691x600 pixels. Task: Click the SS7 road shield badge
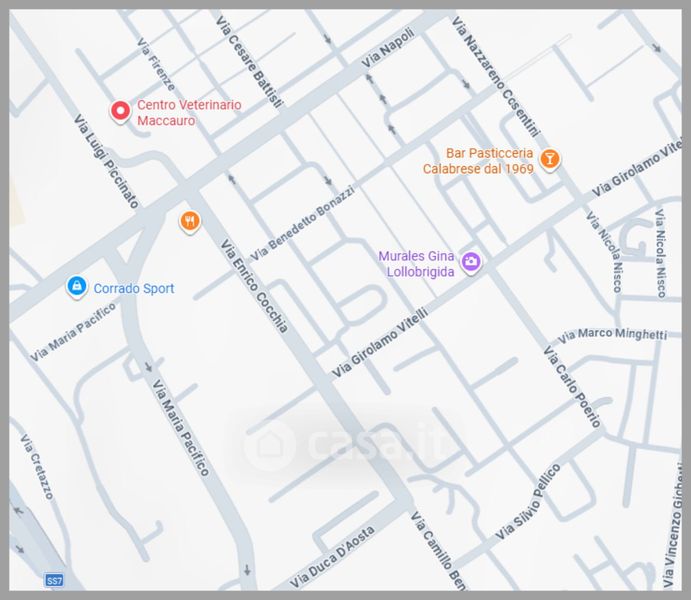pos(54,580)
